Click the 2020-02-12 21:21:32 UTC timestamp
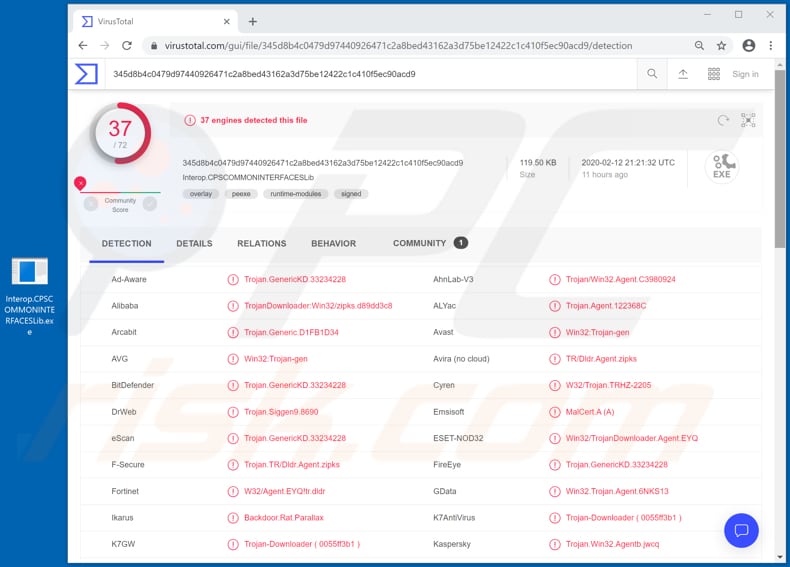This screenshot has height=567, width=790. [x=628, y=163]
